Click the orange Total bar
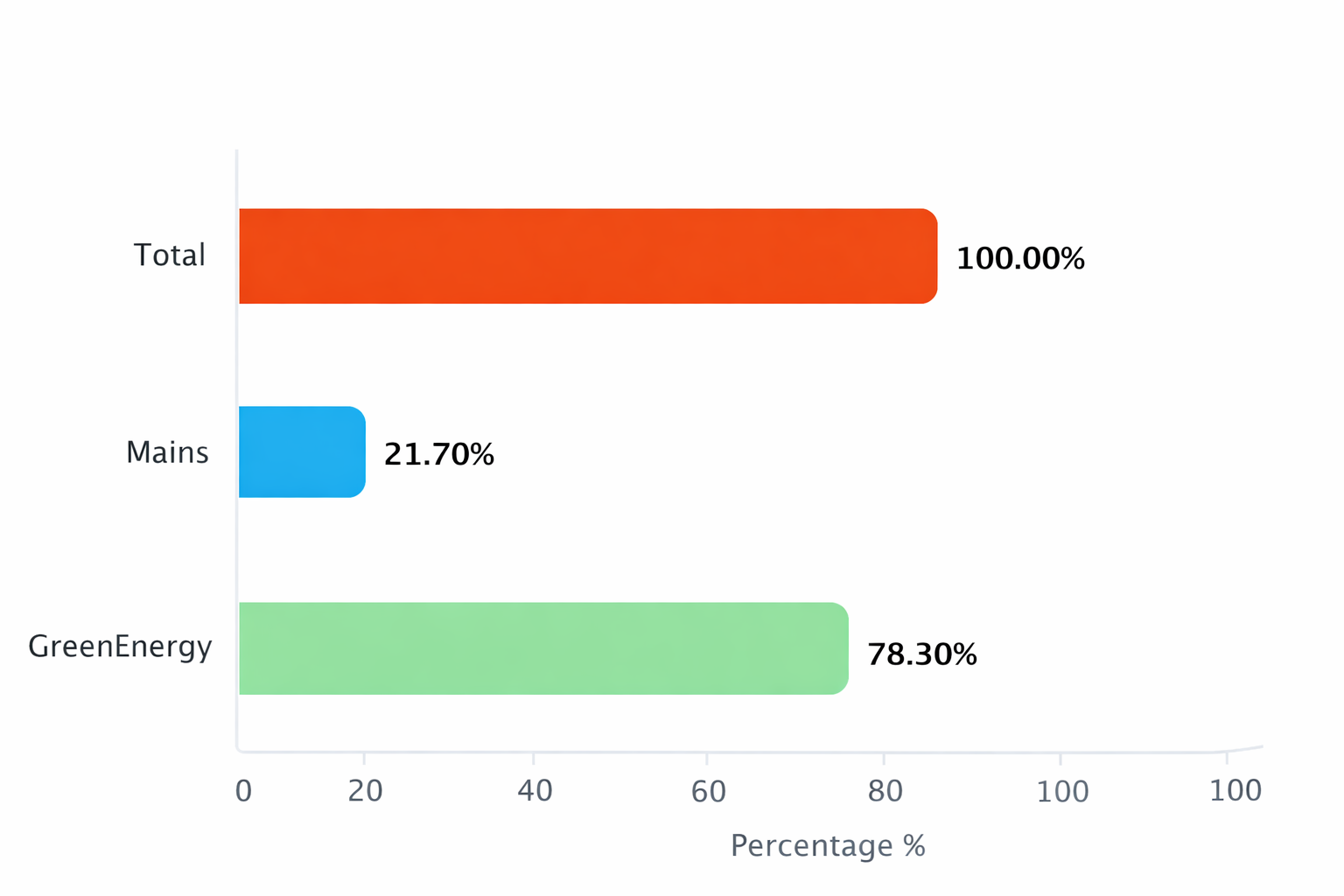Image resolution: width=1344 pixels, height=896 pixels. coord(587,256)
